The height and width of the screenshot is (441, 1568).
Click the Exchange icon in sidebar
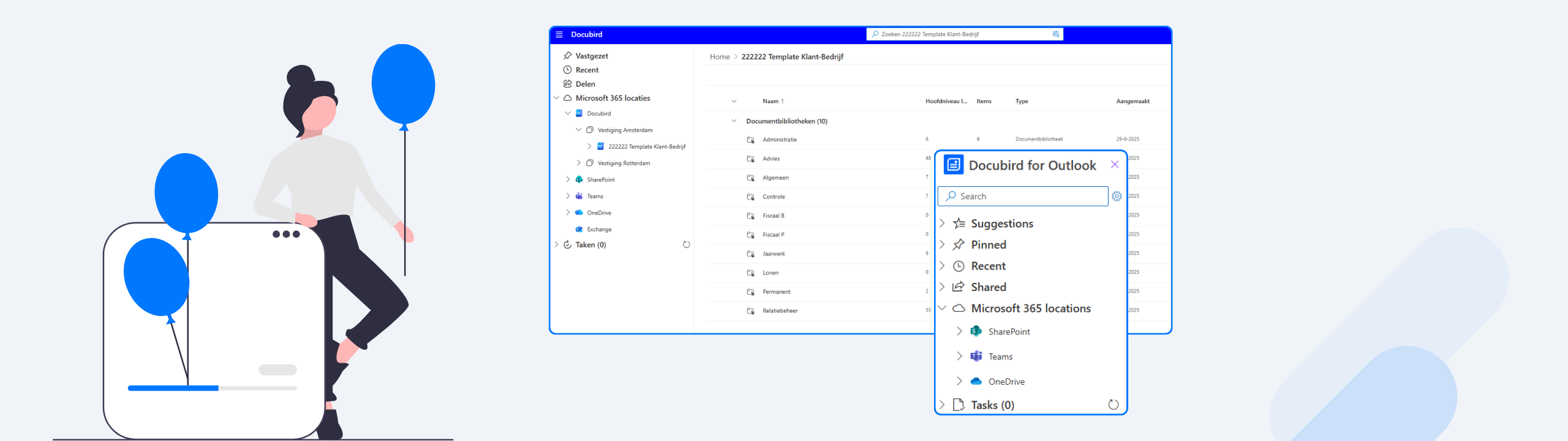click(579, 229)
